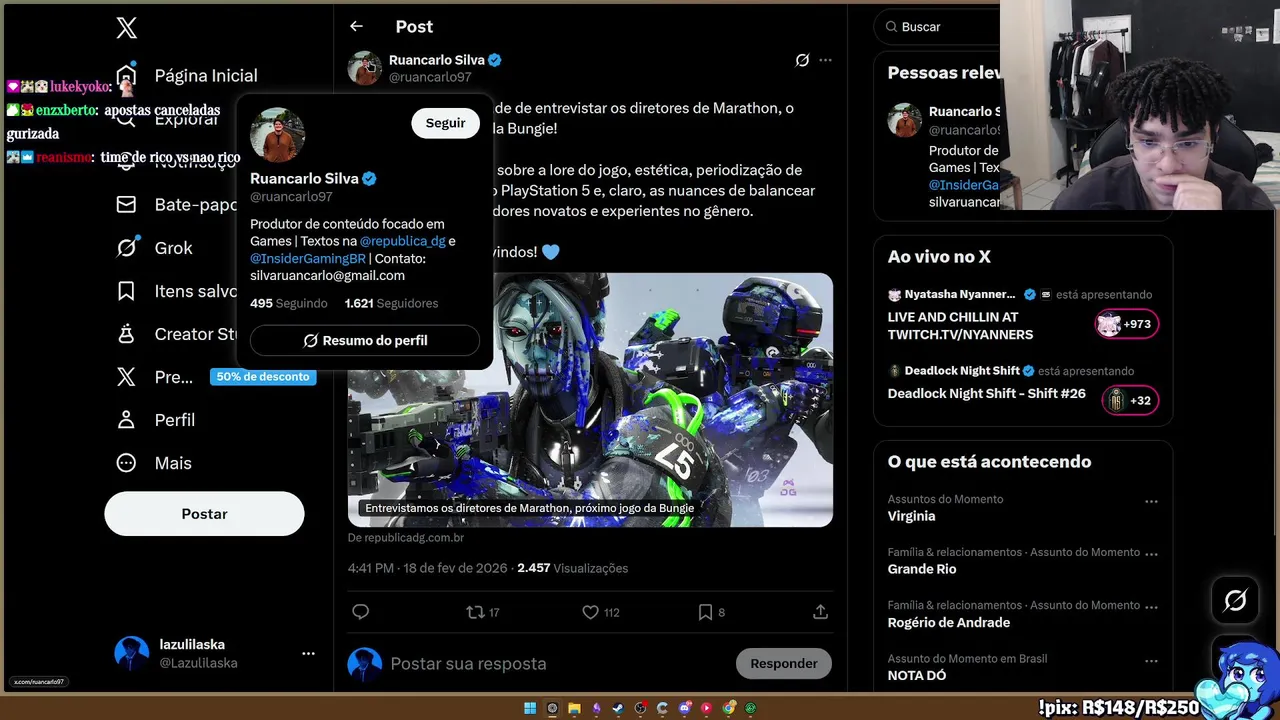The image size is (1280, 720).
Task: View 1.621 Seguidores list
Action: point(391,303)
